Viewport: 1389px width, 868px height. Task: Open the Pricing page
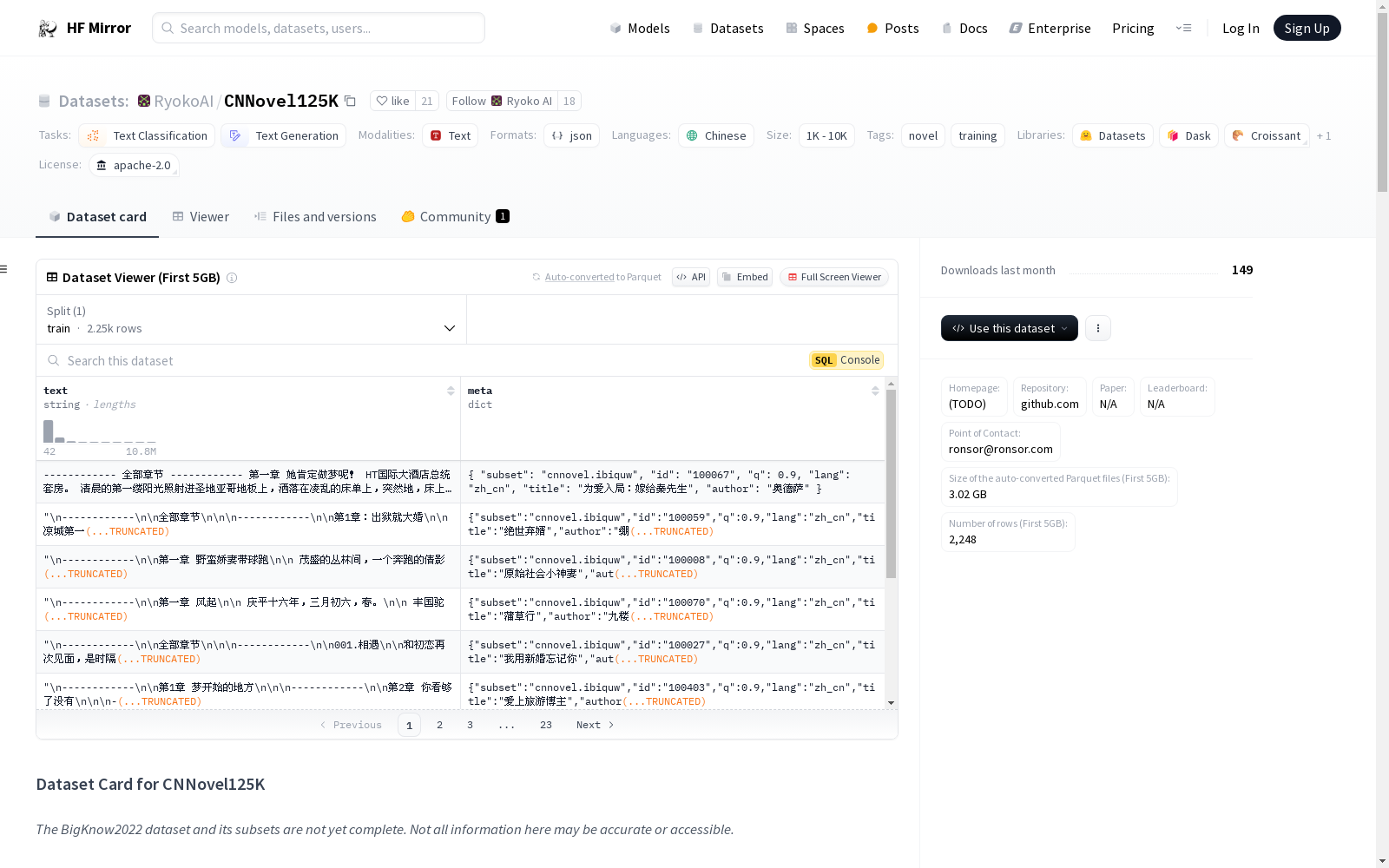tap(1133, 28)
